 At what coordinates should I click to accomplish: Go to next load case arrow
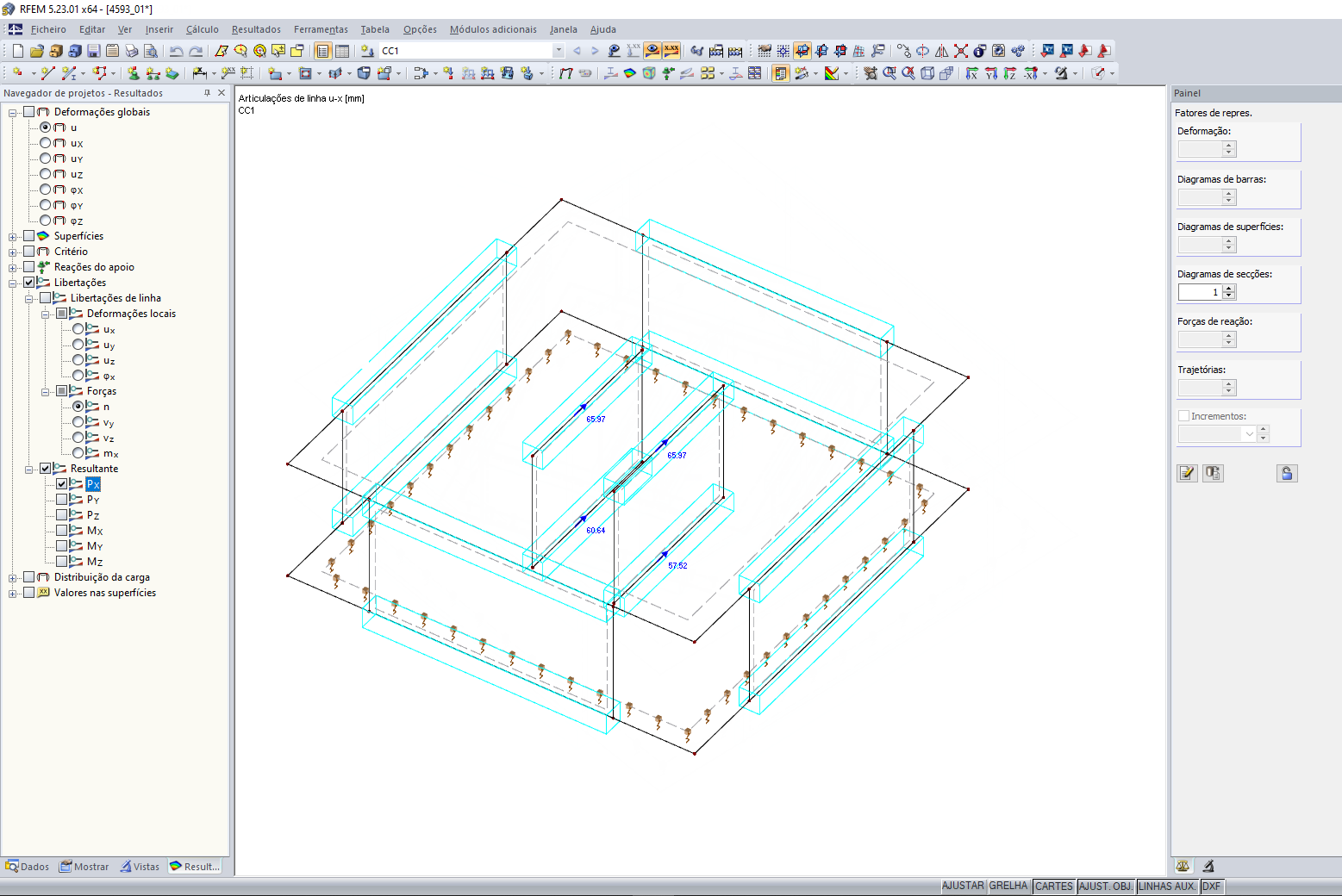click(595, 51)
